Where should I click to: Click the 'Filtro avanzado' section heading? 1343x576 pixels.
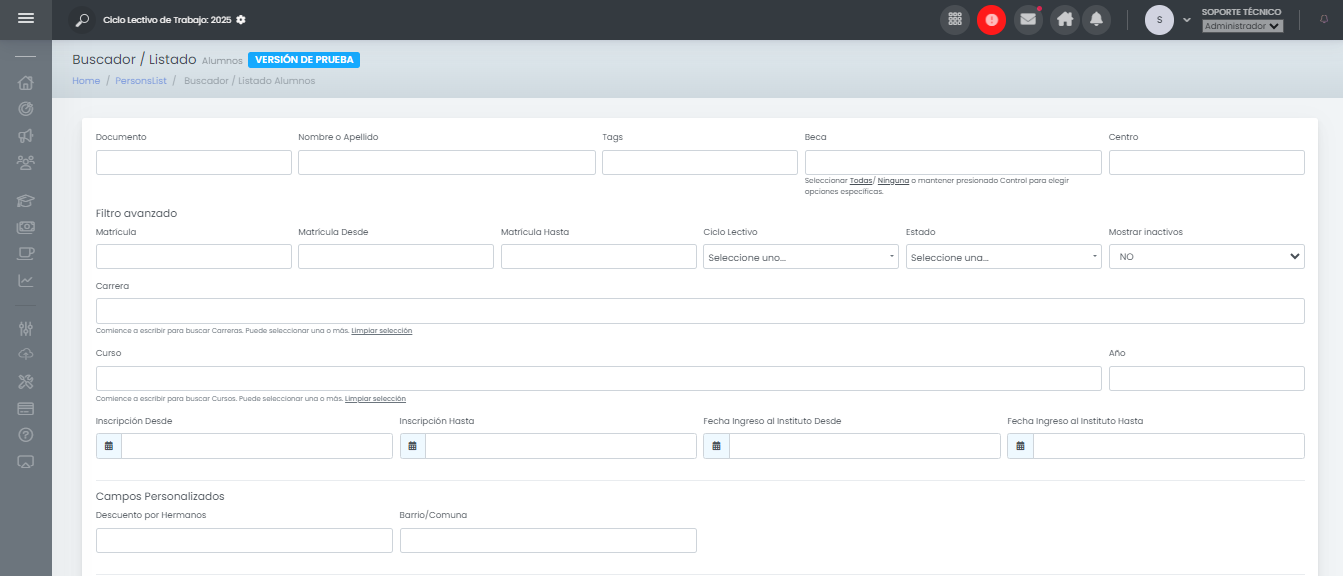[x=136, y=213]
